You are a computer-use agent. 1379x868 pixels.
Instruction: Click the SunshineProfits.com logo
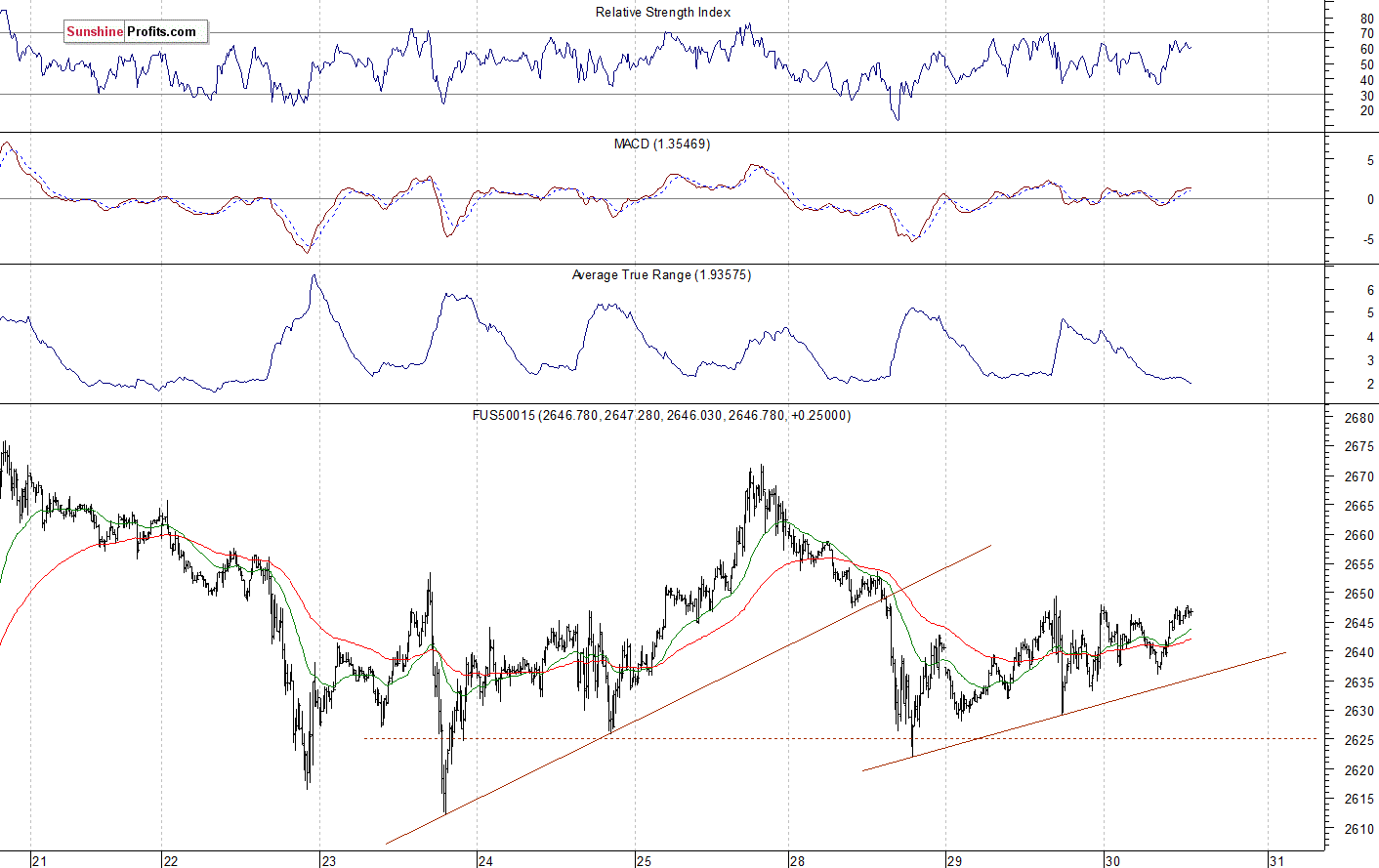[136, 31]
